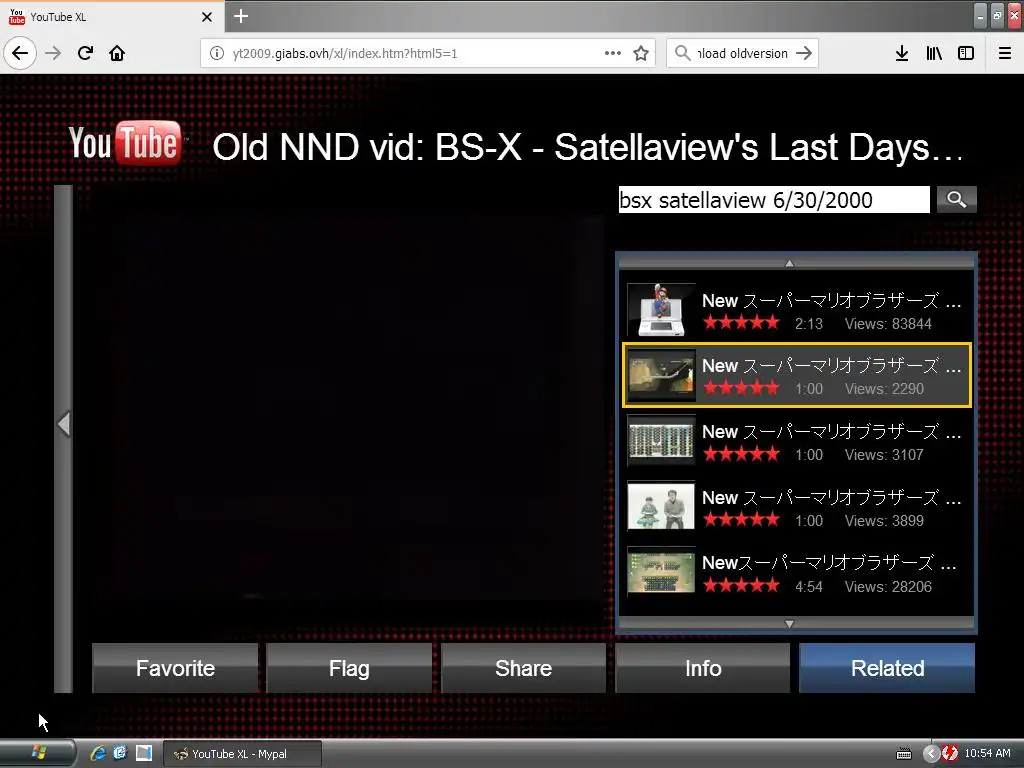This screenshot has height=768, width=1024.
Task: Select the video with 3107 views thumbnail
Action: (x=661, y=441)
